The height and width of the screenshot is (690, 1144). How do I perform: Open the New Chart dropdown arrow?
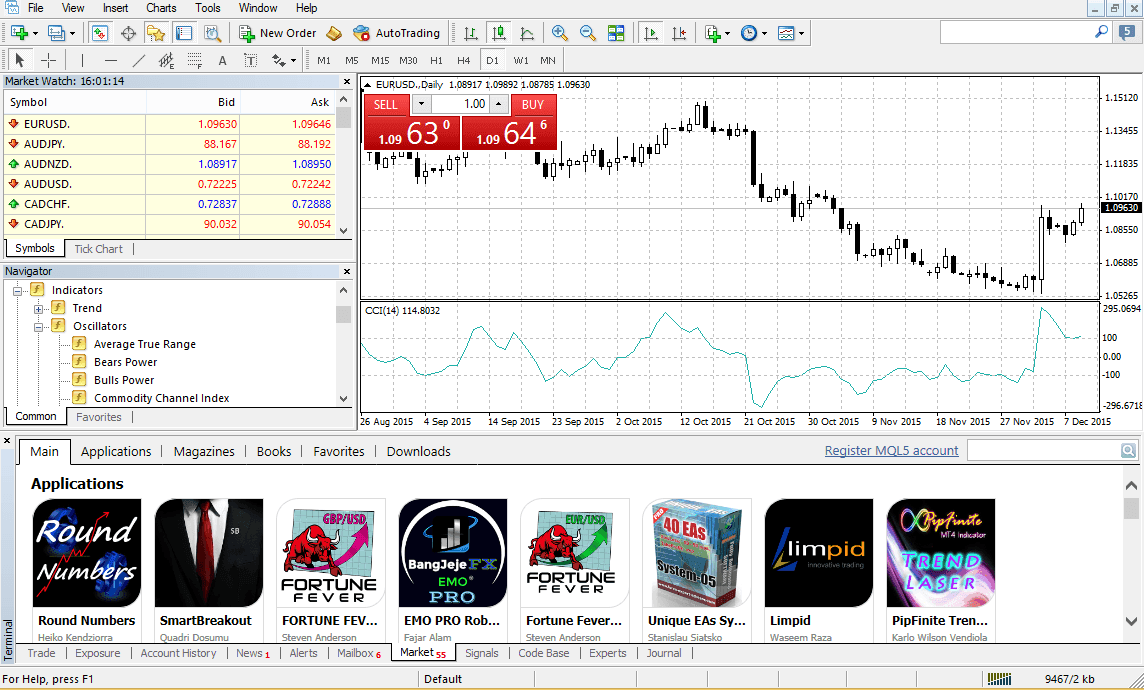[35, 34]
